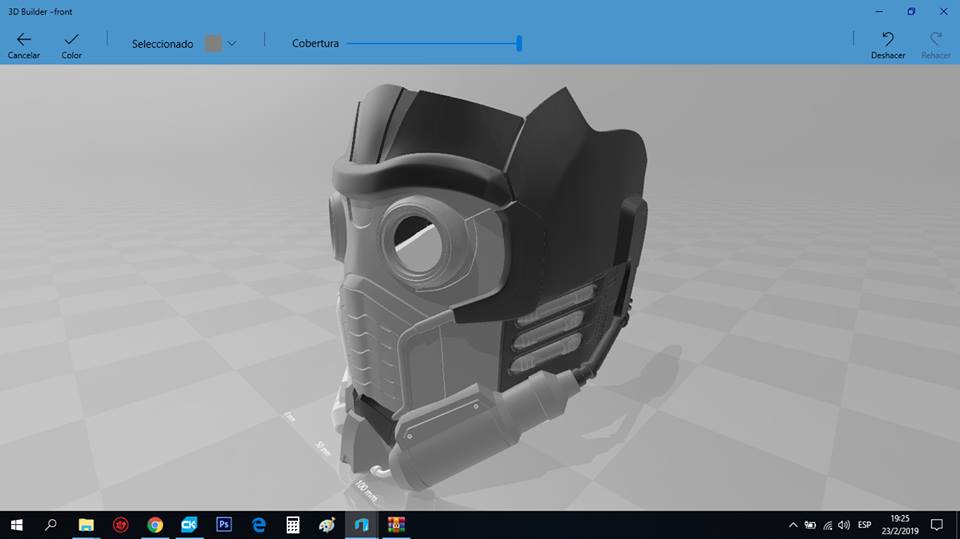
Task: Open the Action Center notifications
Action: tap(937, 525)
